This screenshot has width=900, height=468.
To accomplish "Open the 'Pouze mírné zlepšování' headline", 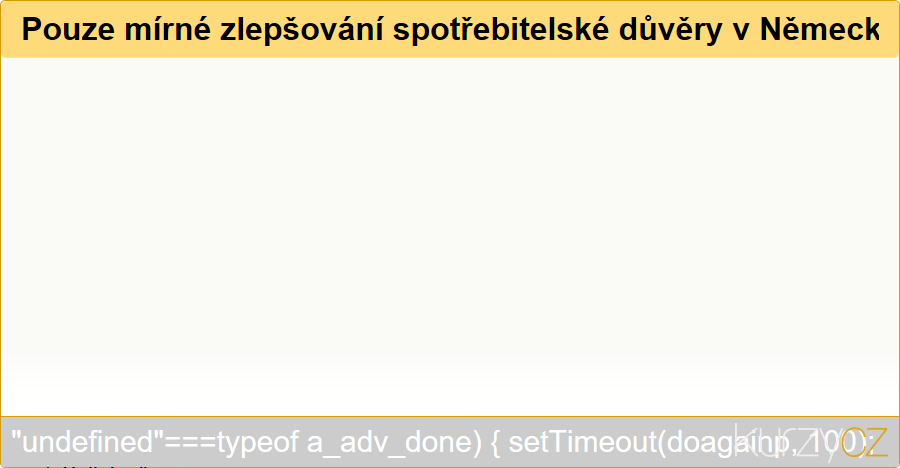I will [450, 29].
